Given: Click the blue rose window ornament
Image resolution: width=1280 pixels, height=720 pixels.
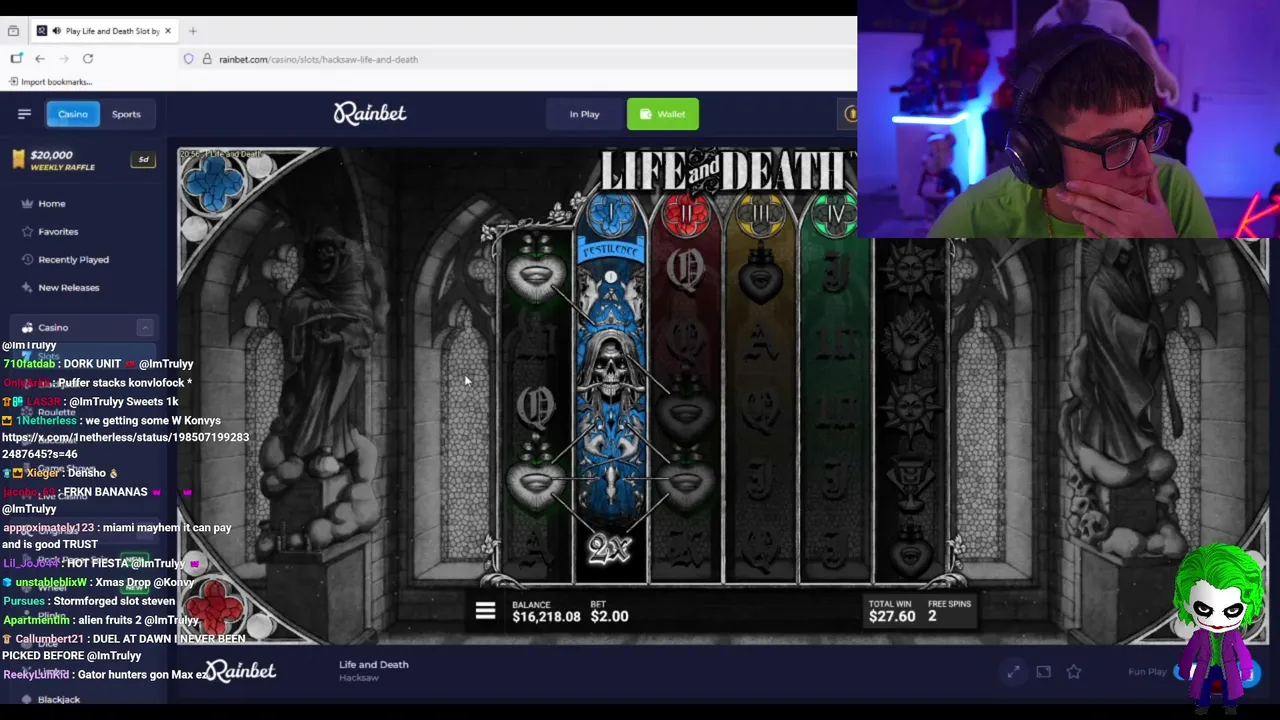Looking at the screenshot, I should tap(213, 185).
